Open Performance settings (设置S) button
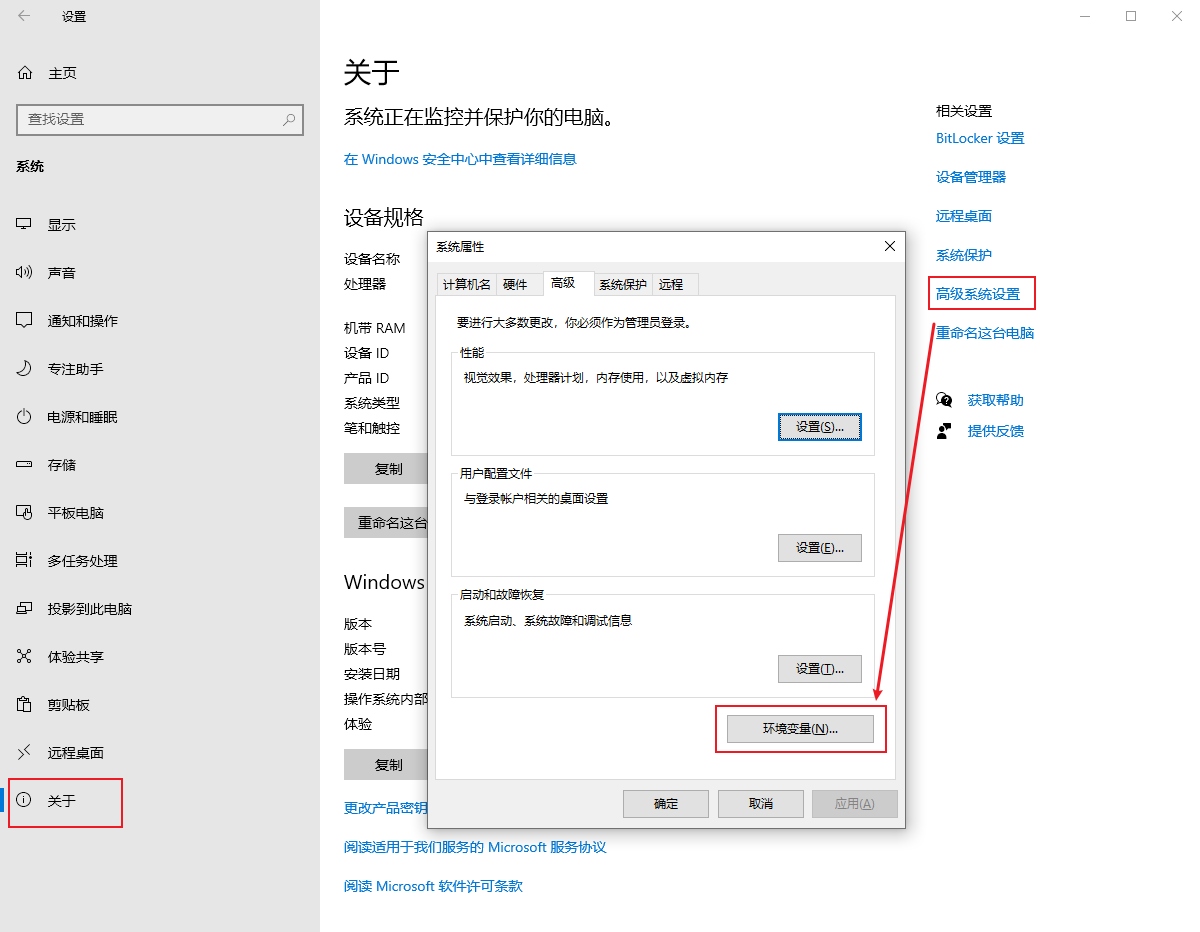Screen dimensions: 1200x932 click(819, 427)
